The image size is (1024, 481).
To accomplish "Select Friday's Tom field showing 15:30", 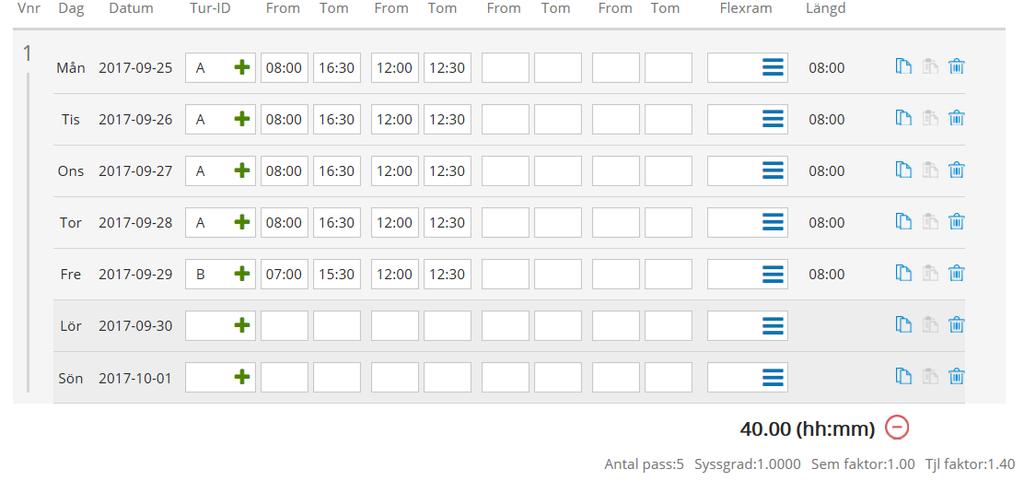I will (336, 274).
